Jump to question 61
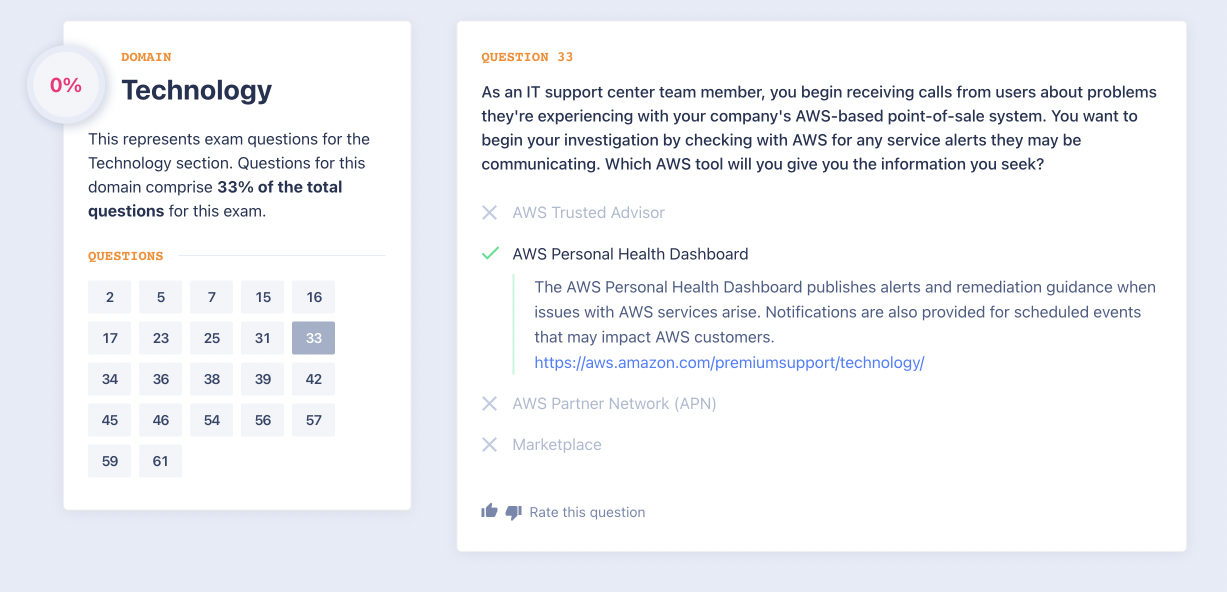Image resolution: width=1227 pixels, height=592 pixels. click(161, 461)
